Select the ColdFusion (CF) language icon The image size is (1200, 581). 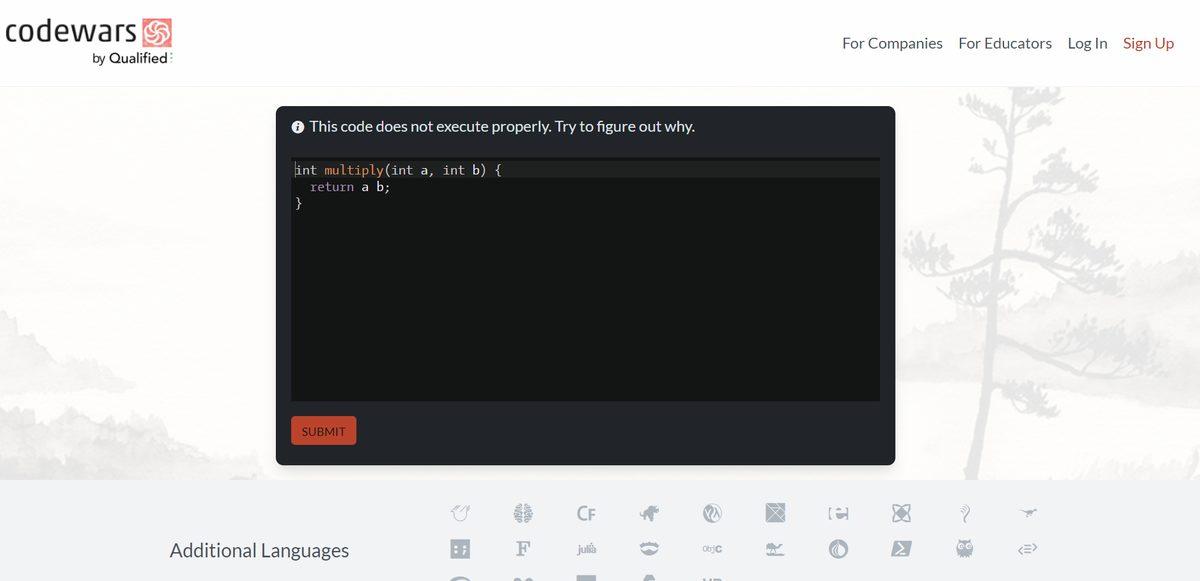point(586,513)
